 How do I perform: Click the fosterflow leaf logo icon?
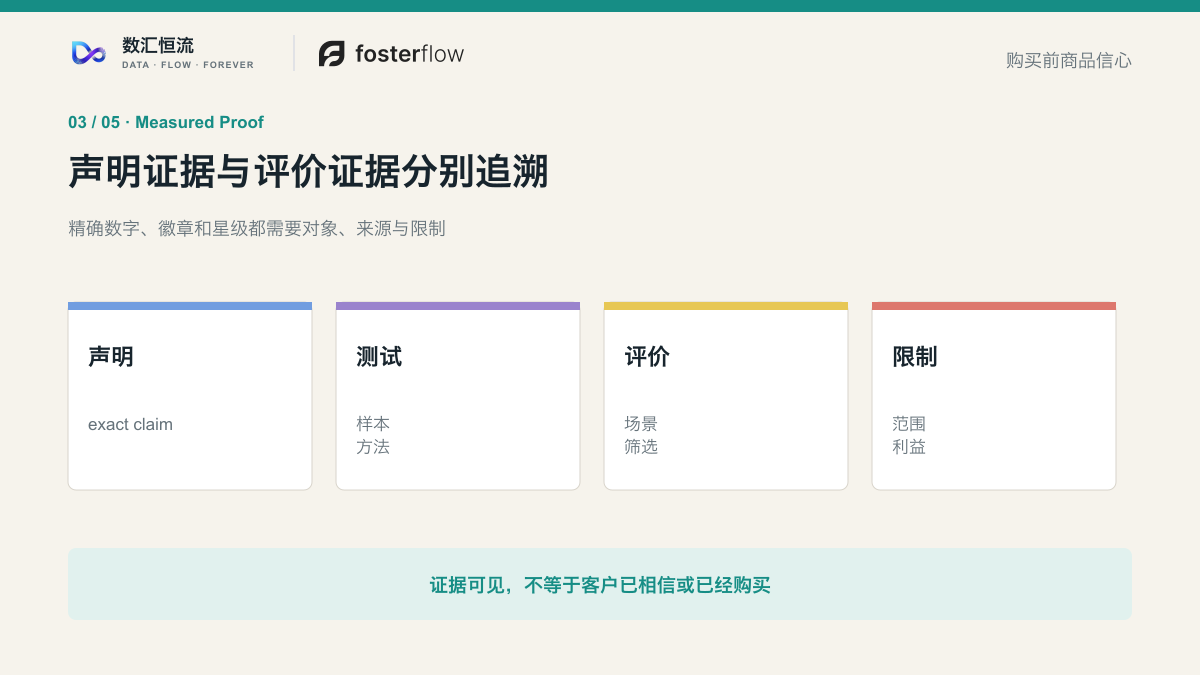coord(331,54)
